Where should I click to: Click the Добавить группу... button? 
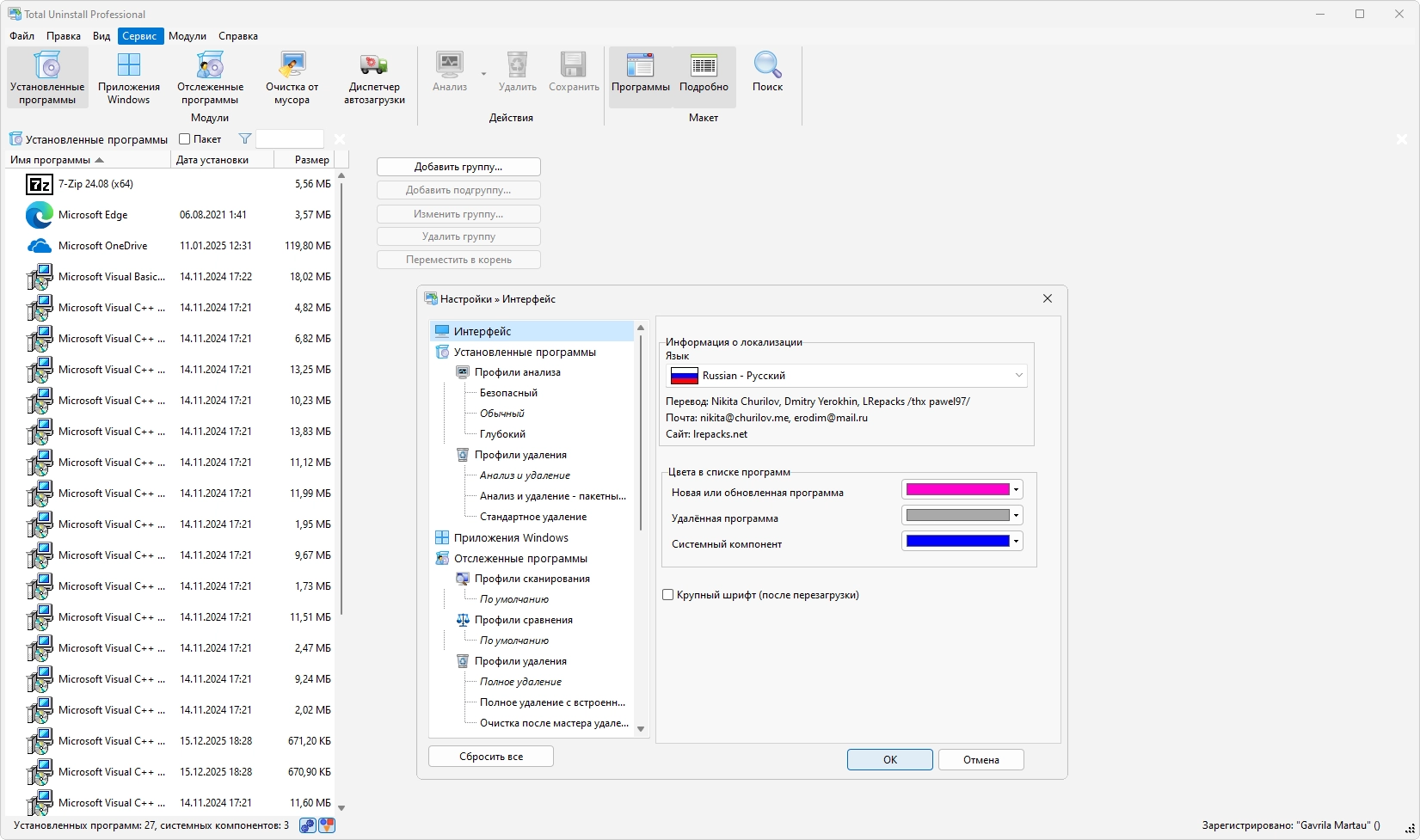pos(458,167)
